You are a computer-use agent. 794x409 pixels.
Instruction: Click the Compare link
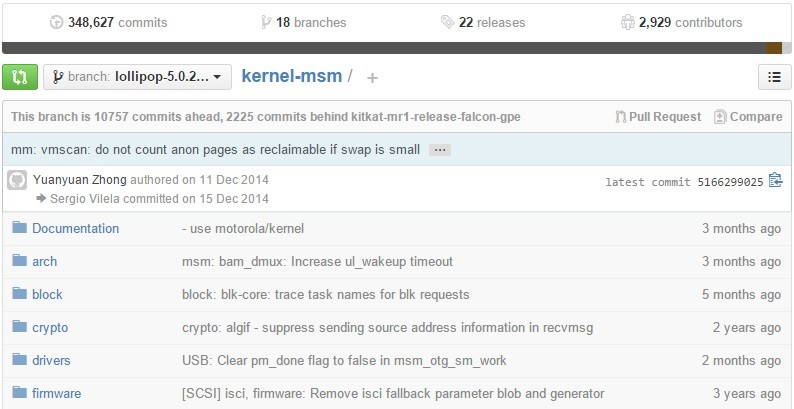[x=748, y=117]
